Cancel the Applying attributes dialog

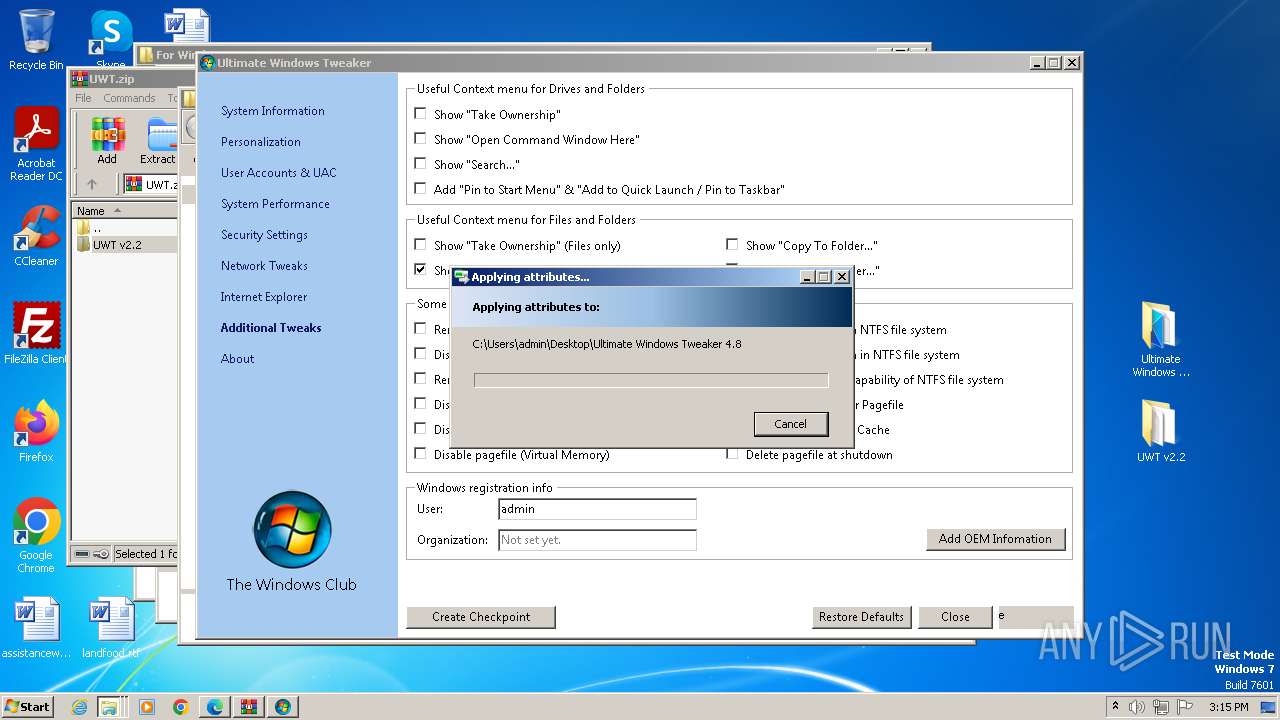coord(790,424)
